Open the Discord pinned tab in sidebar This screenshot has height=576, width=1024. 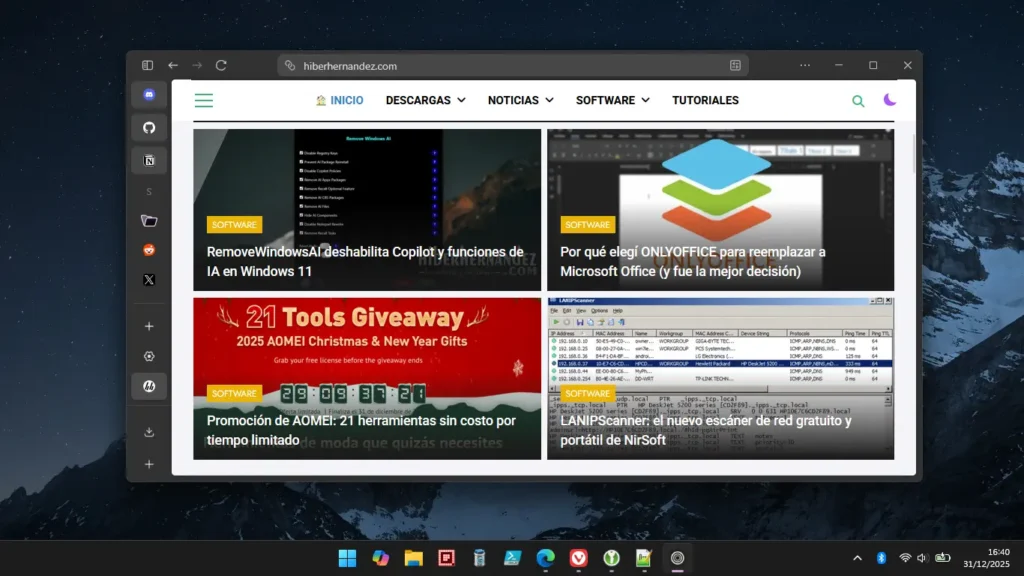click(x=149, y=95)
